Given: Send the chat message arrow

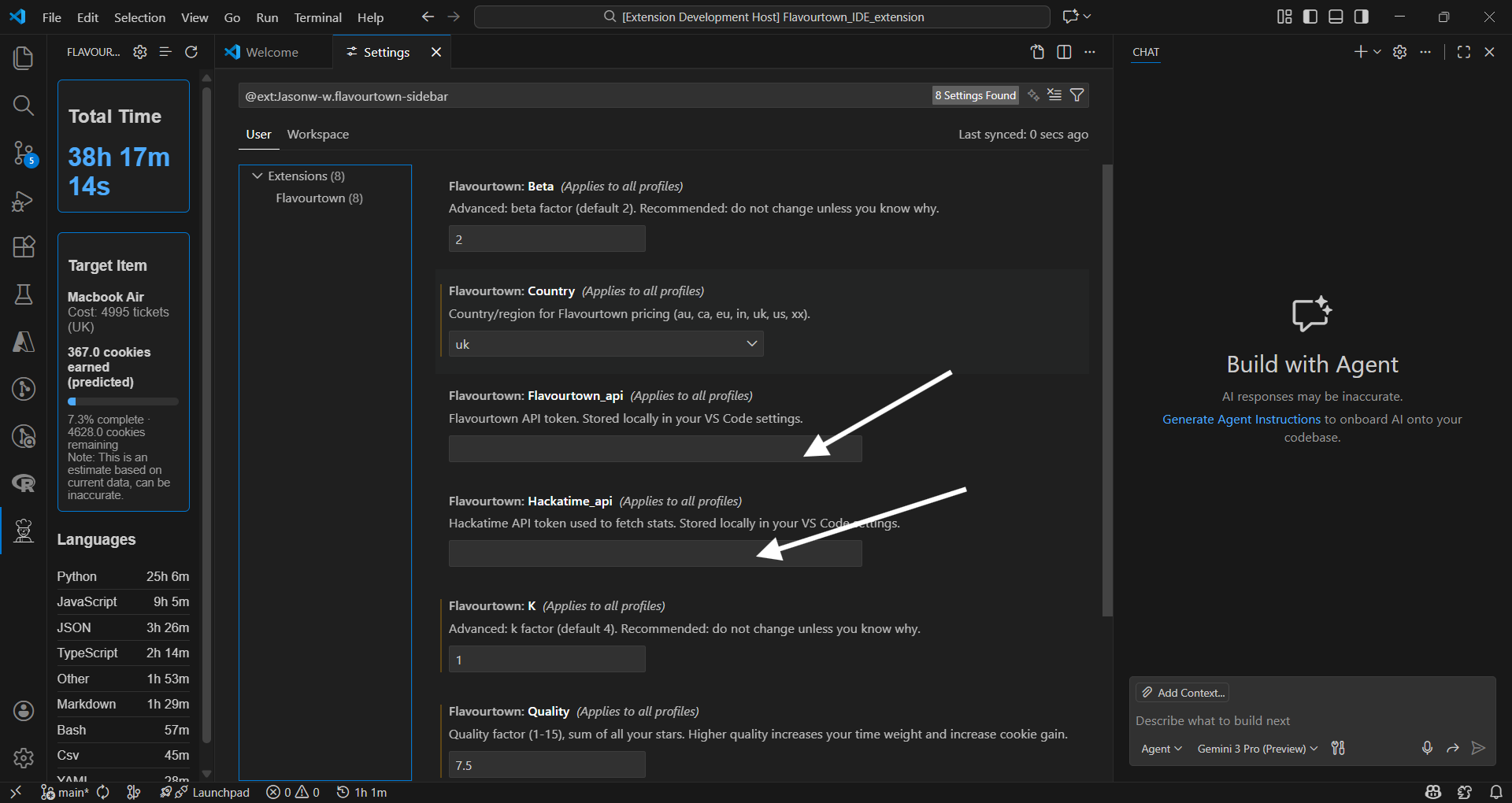Looking at the screenshot, I should click(1478, 748).
